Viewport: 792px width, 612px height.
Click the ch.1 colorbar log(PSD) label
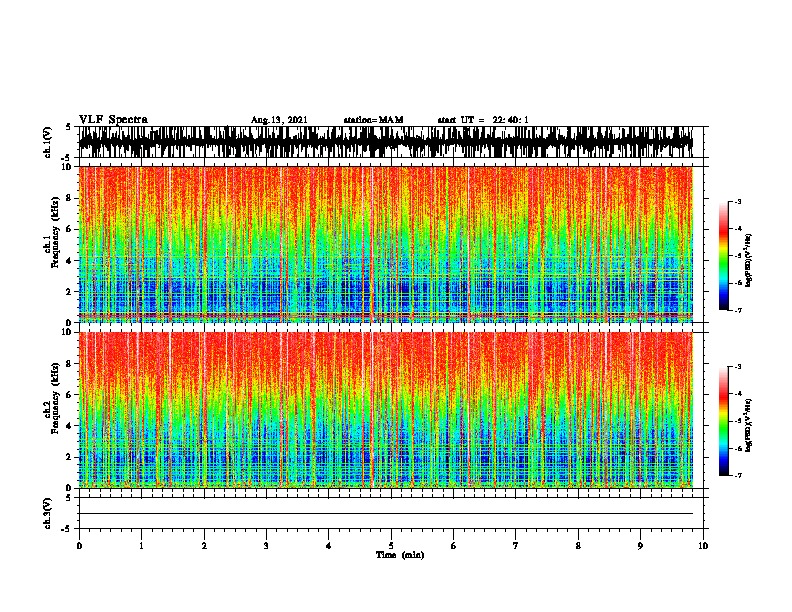click(x=749, y=261)
